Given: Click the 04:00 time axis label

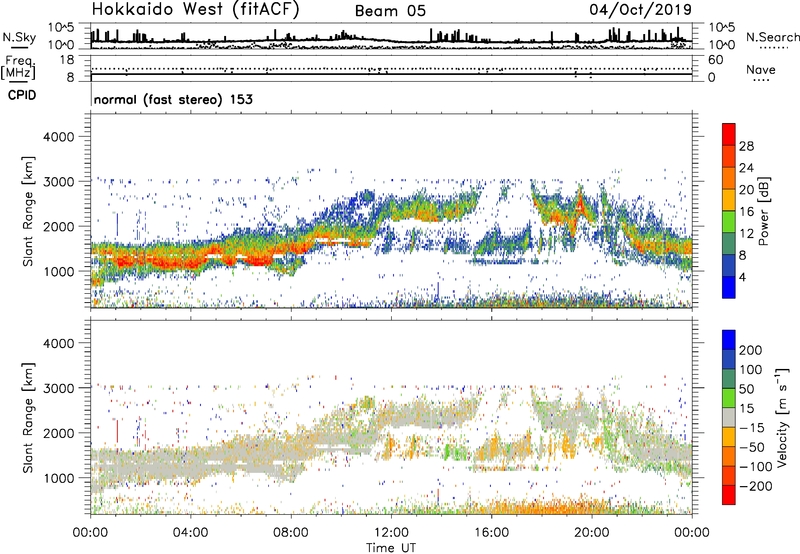Looking at the screenshot, I should coord(190,533).
